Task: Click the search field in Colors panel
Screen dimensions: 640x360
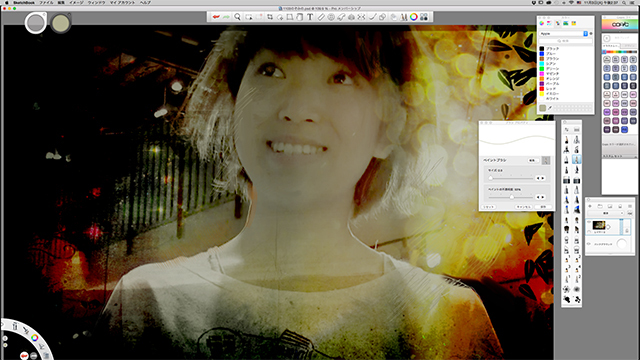Action: click(x=566, y=41)
